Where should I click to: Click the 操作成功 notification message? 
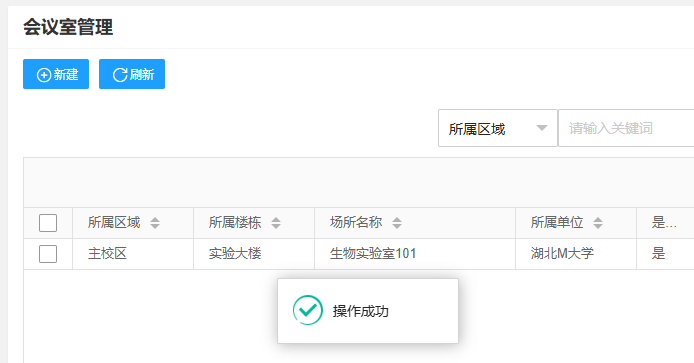click(361, 311)
